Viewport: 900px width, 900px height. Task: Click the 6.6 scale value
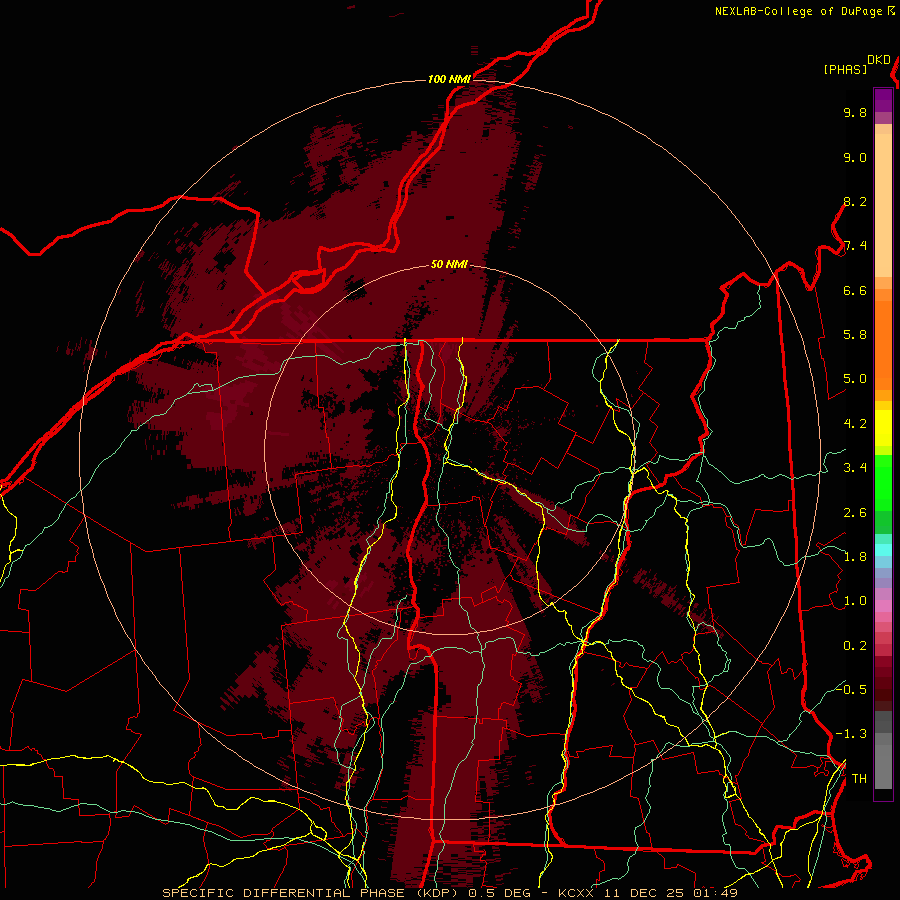click(855, 290)
